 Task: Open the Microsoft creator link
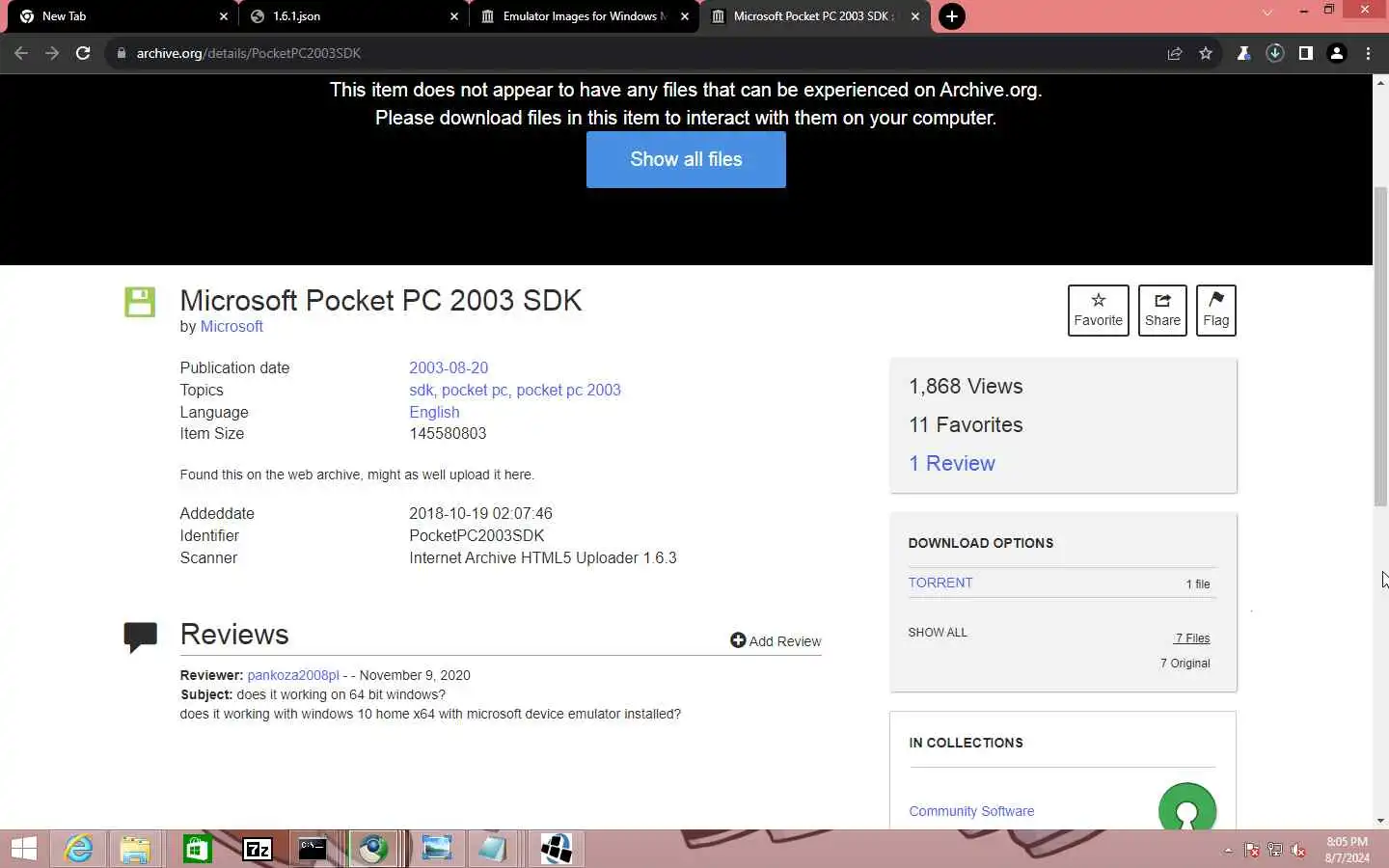click(231, 327)
